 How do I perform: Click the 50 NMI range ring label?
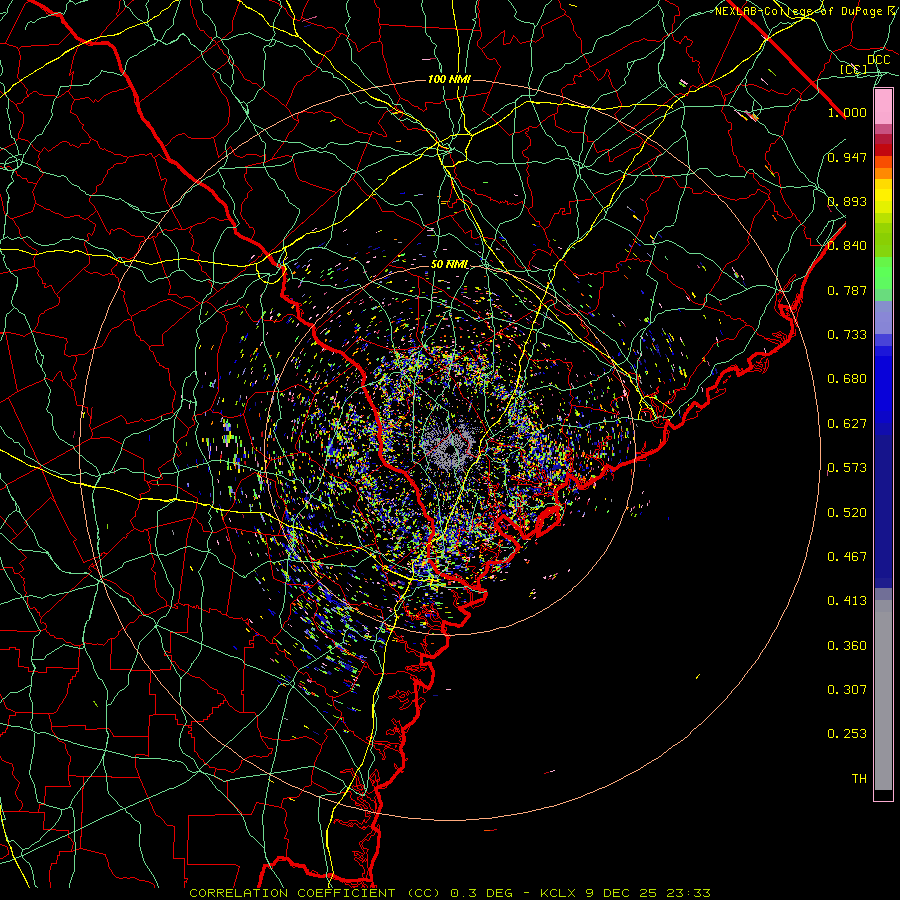click(x=449, y=264)
